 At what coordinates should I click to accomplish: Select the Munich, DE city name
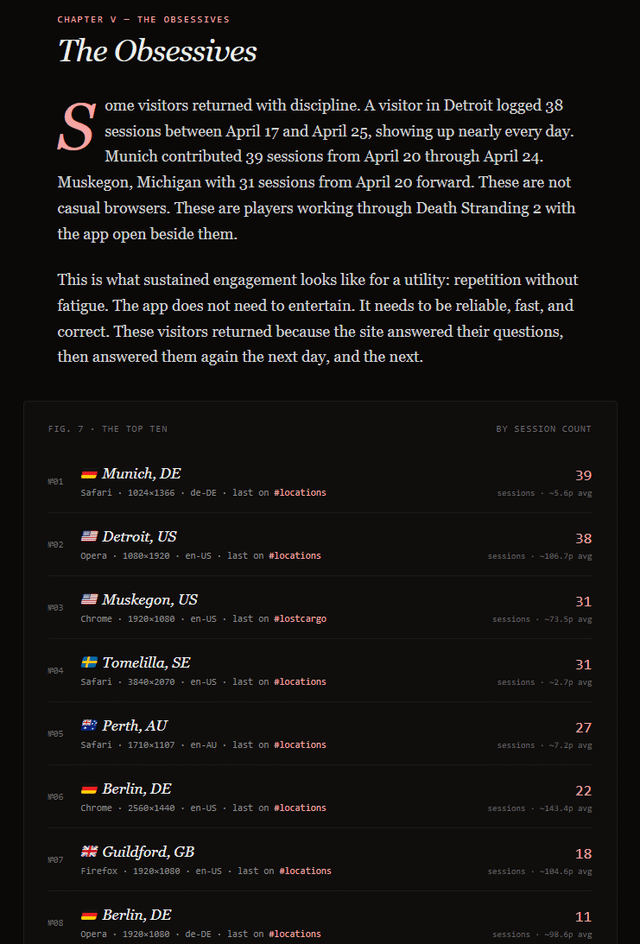tap(141, 474)
